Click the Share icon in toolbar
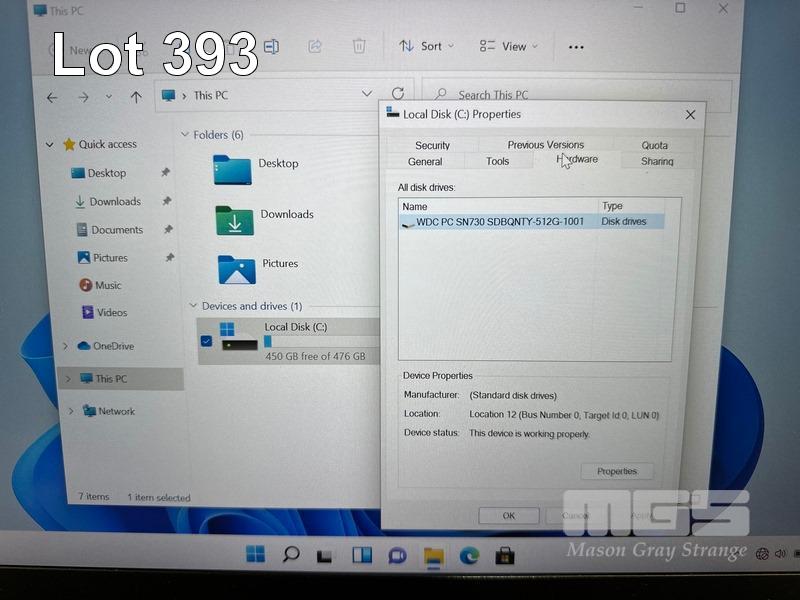Screen dimensions: 800x600 point(315,46)
